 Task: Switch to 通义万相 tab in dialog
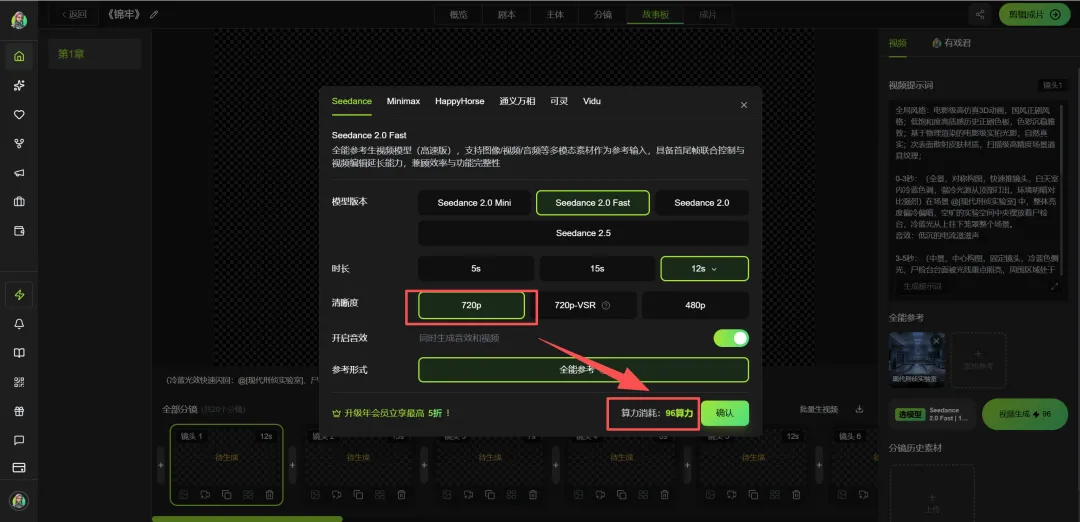tap(517, 101)
